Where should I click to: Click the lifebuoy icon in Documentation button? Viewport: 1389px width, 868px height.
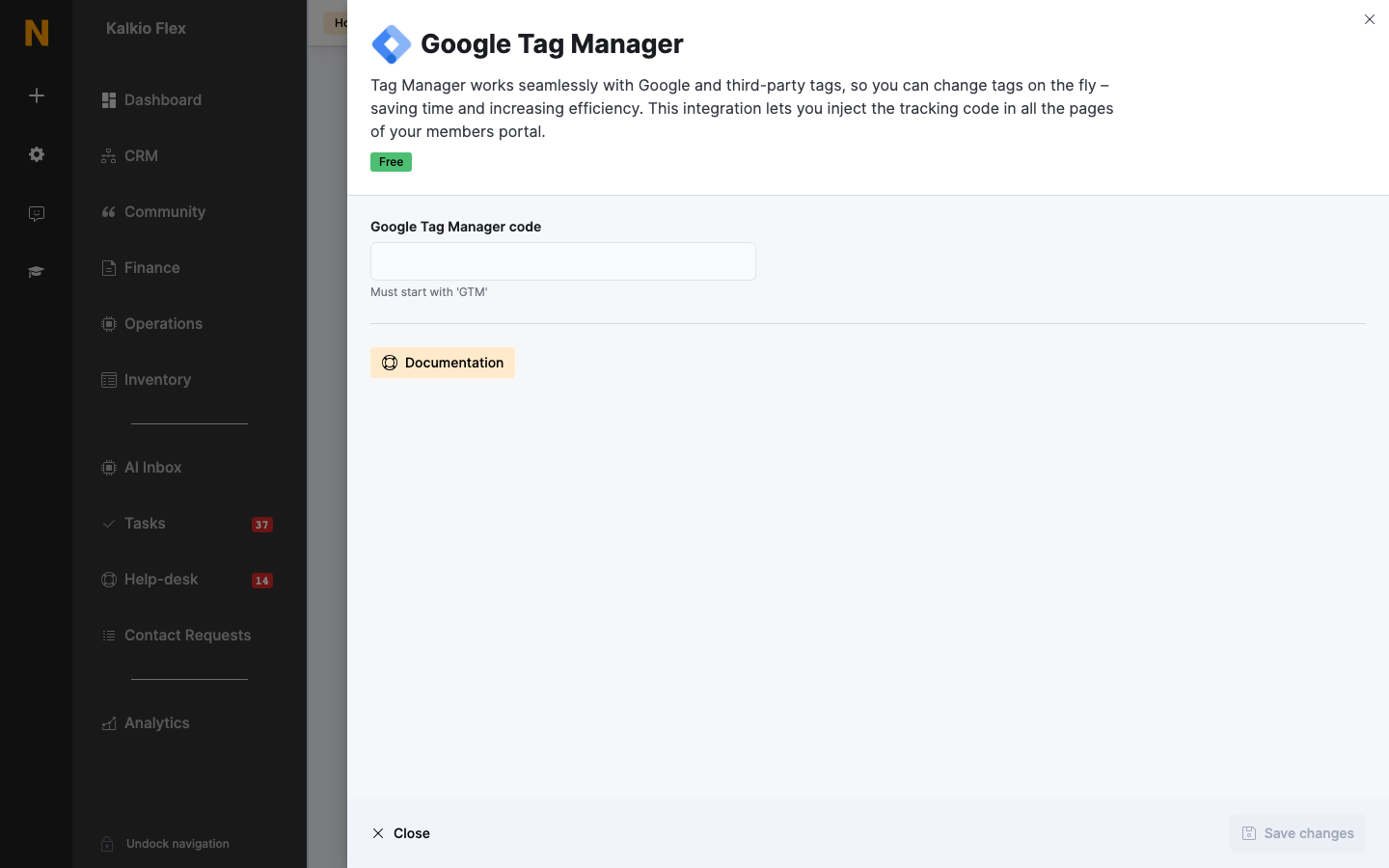390,363
